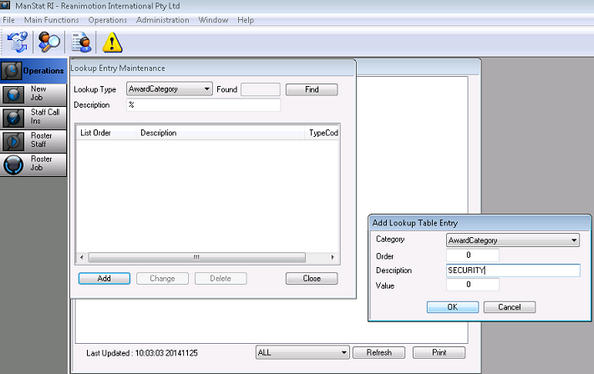Open the Operations menu
The width and height of the screenshot is (594, 374).
108,20
